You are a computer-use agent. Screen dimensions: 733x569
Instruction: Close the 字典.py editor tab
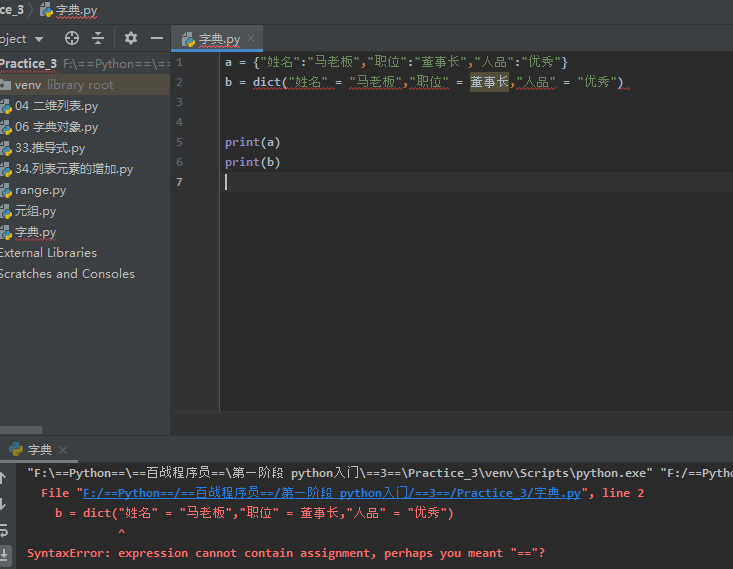(251, 38)
